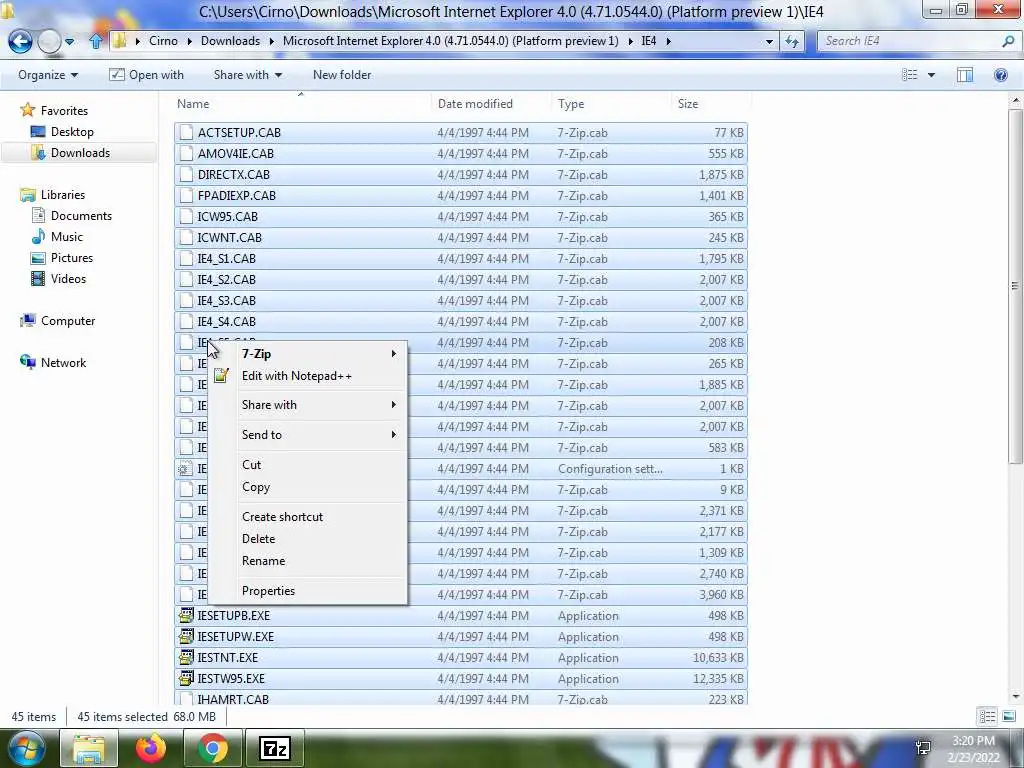Select the IE4_S3.CAB file name
Screen dimensions: 1024x768
[x=227, y=301]
